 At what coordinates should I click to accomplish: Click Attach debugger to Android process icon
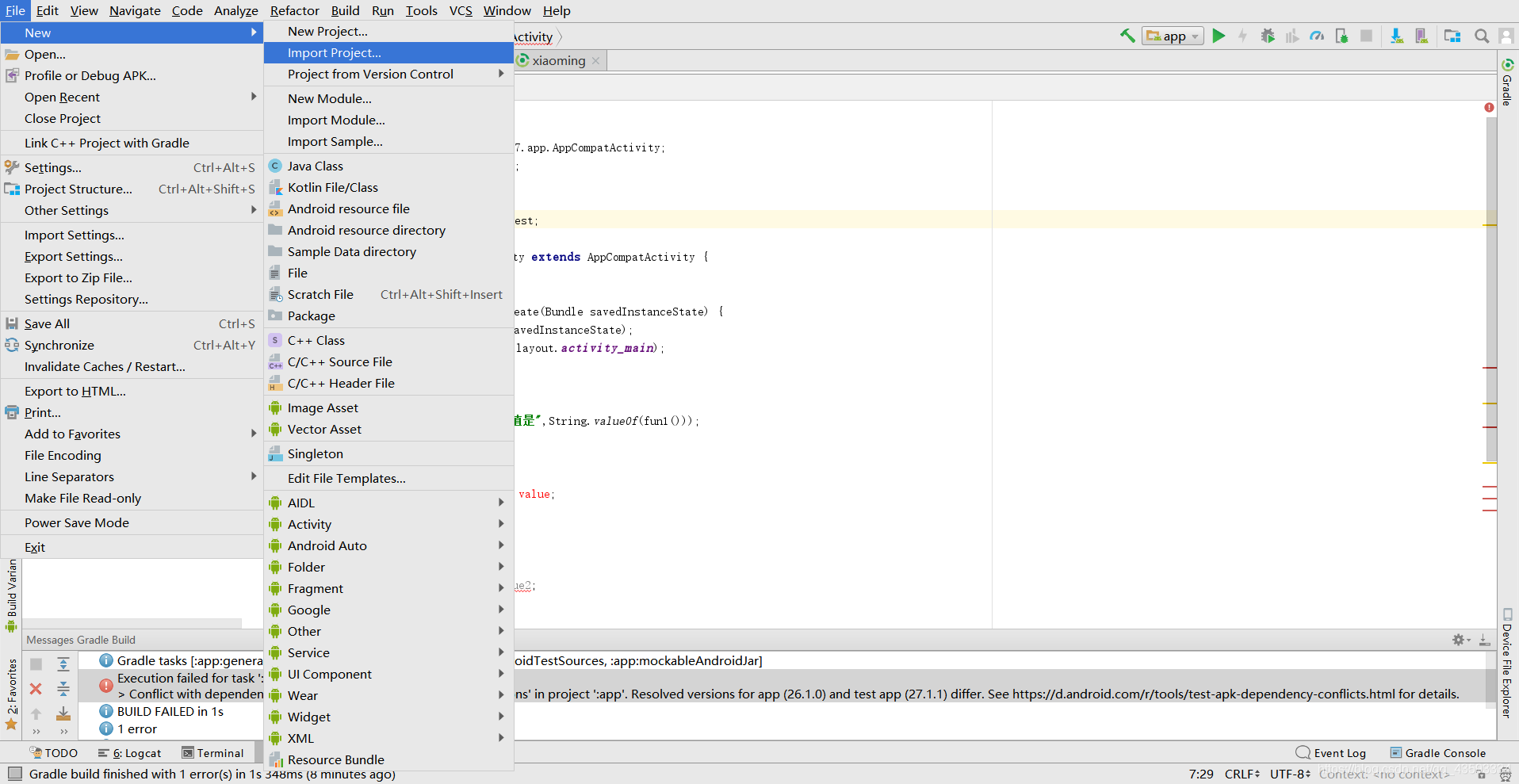[1341, 36]
